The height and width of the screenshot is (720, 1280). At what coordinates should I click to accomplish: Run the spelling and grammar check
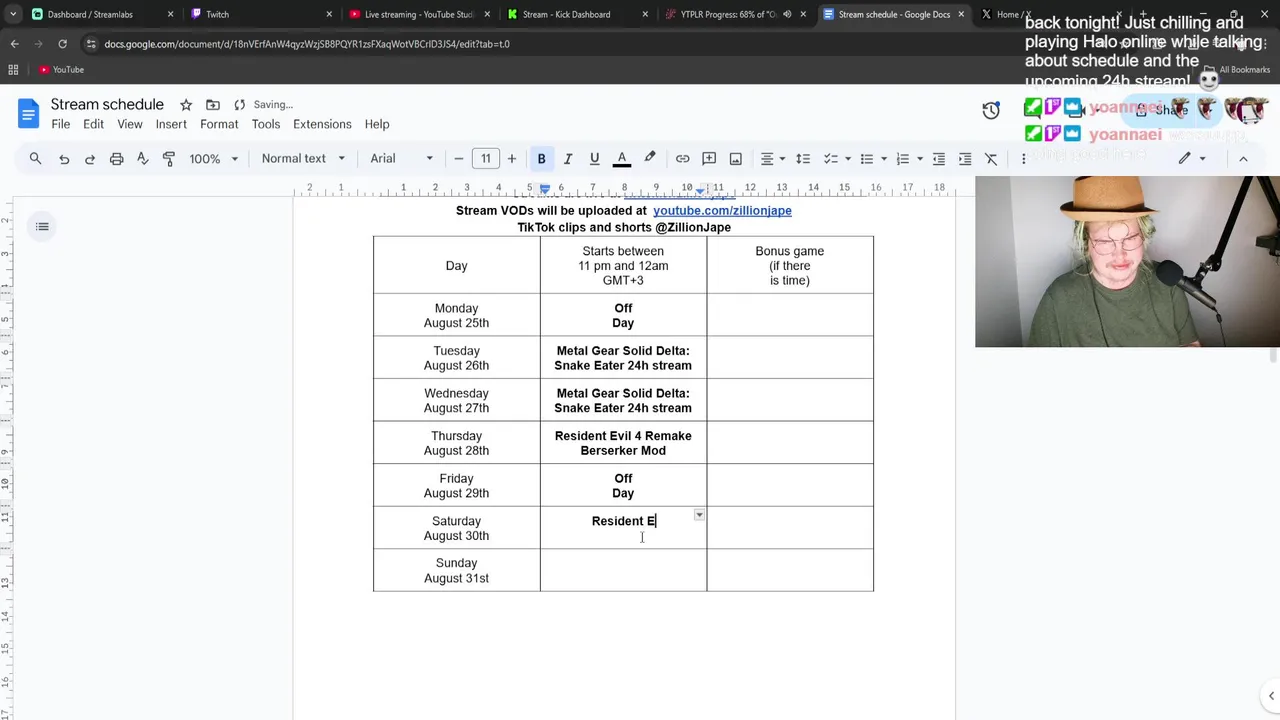tap(142, 158)
